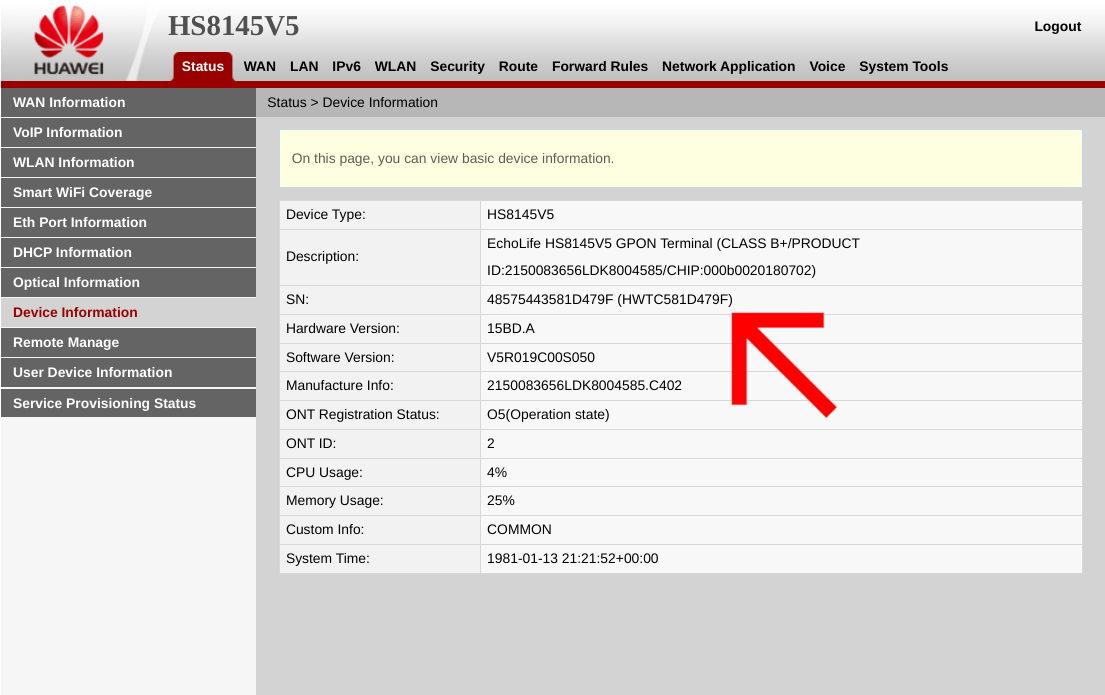Click O5(Operation state) registration value
Image resolution: width=1105 pixels, height=695 pixels.
click(548, 414)
